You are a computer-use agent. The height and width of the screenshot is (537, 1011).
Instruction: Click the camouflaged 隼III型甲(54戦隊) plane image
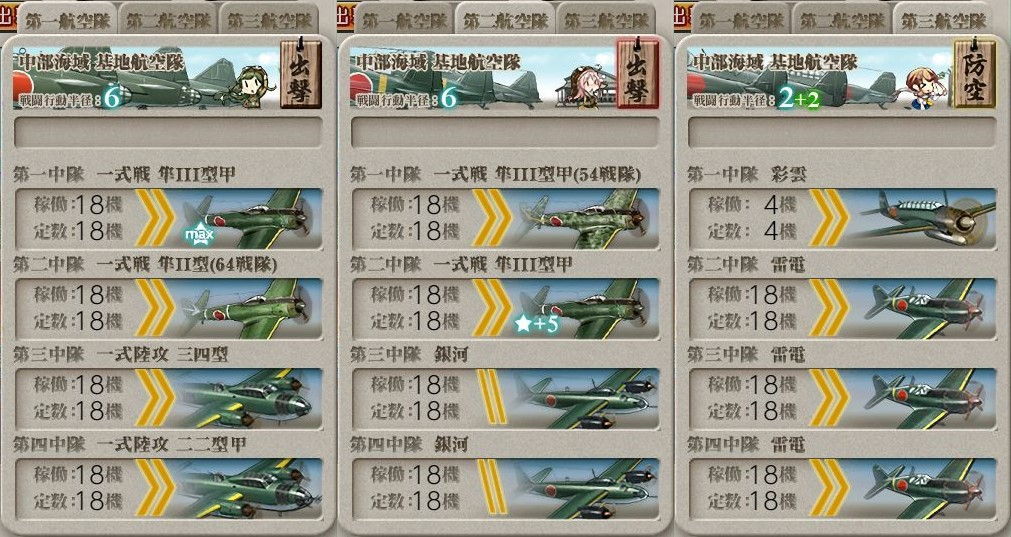pos(585,219)
